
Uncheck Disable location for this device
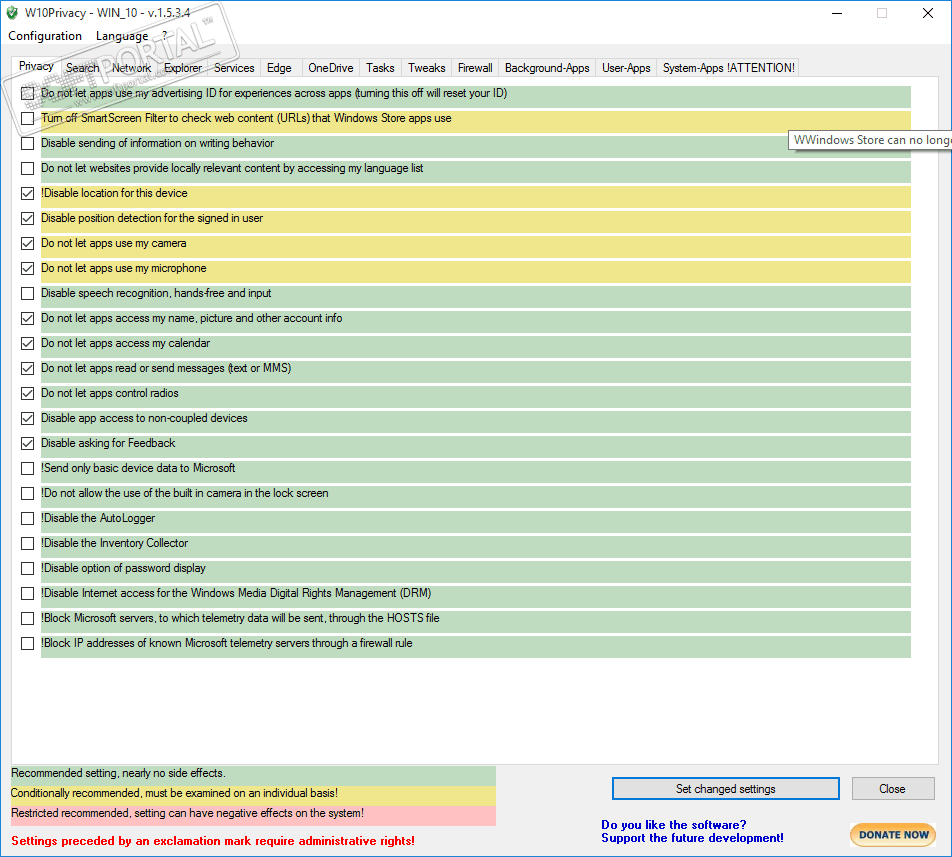(27, 194)
